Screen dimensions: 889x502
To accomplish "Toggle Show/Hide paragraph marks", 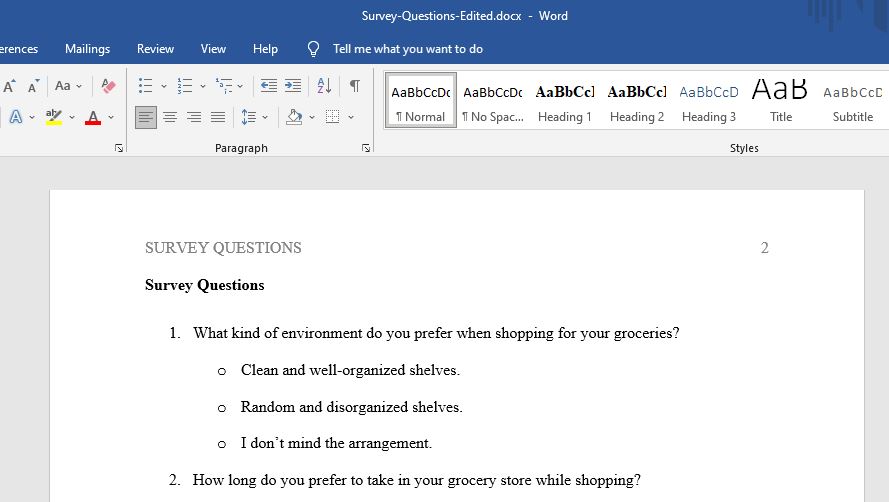I will pyautogui.click(x=355, y=86).
